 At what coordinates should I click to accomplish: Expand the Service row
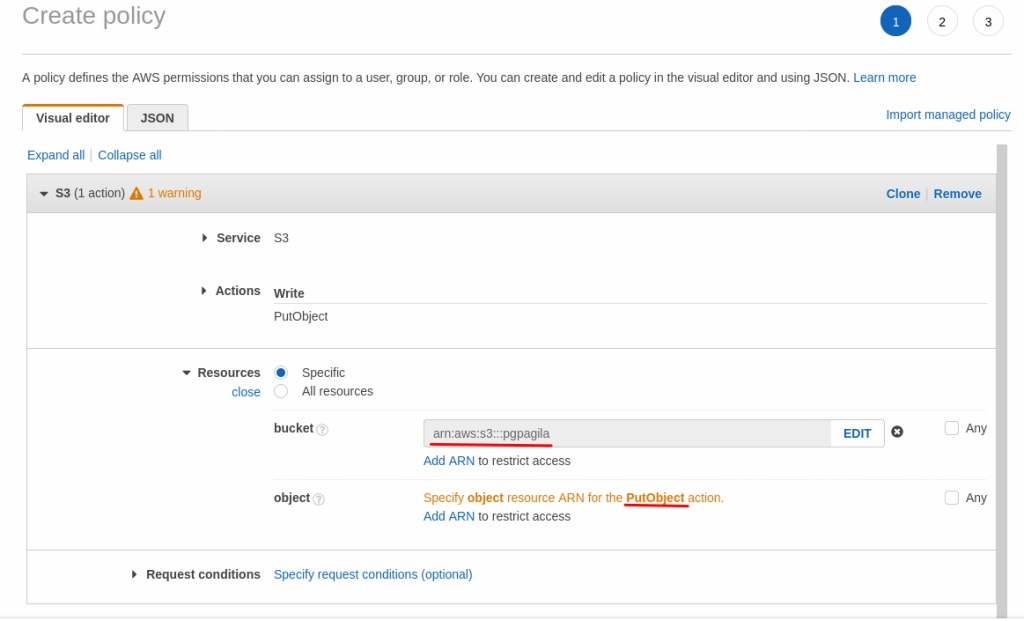tap(204, 238)
